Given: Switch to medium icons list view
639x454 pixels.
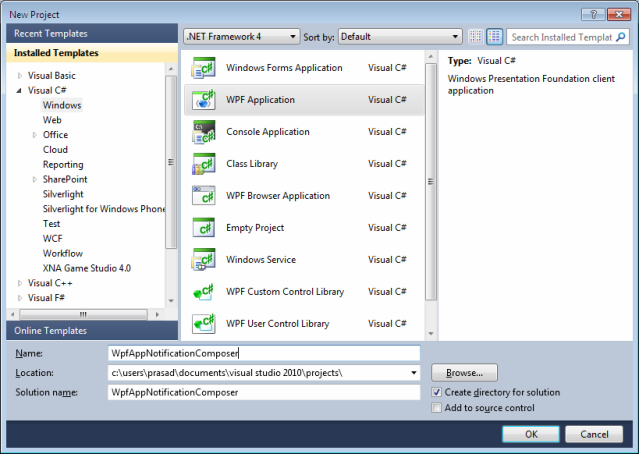Looking at the screenshot, I should coord(494,37).
